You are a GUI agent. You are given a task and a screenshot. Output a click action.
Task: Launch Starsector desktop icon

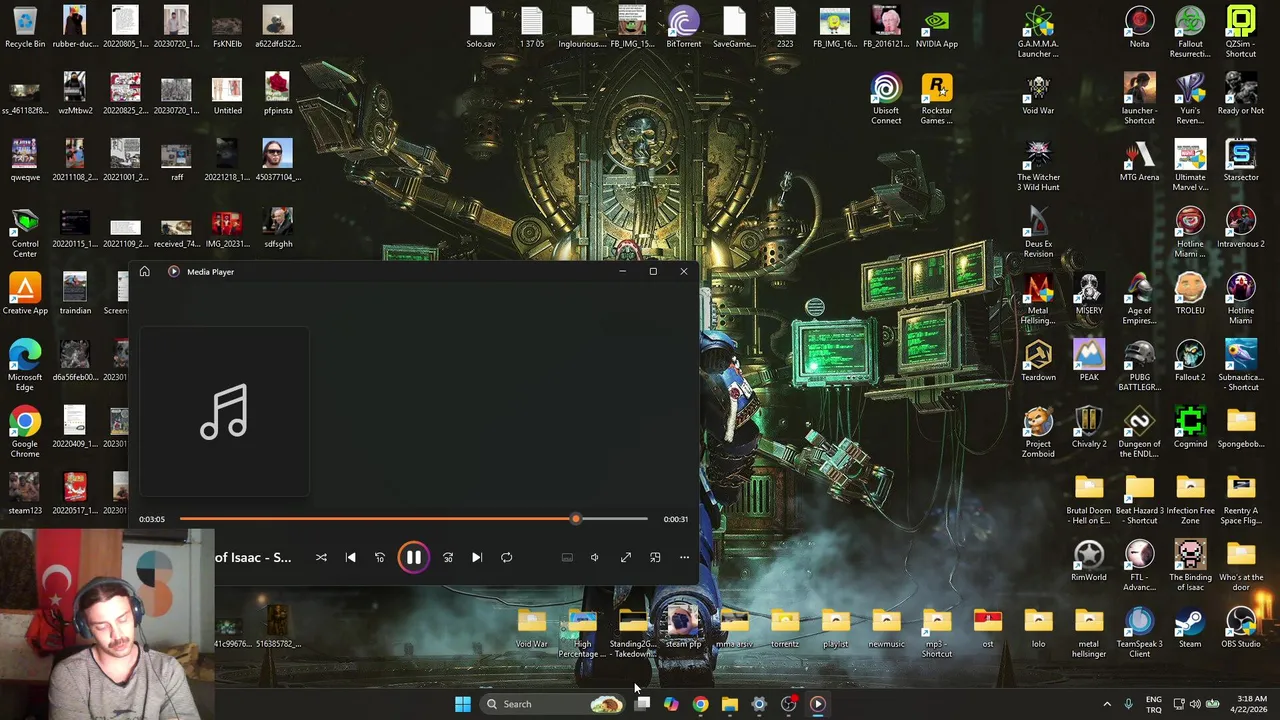1241,162
